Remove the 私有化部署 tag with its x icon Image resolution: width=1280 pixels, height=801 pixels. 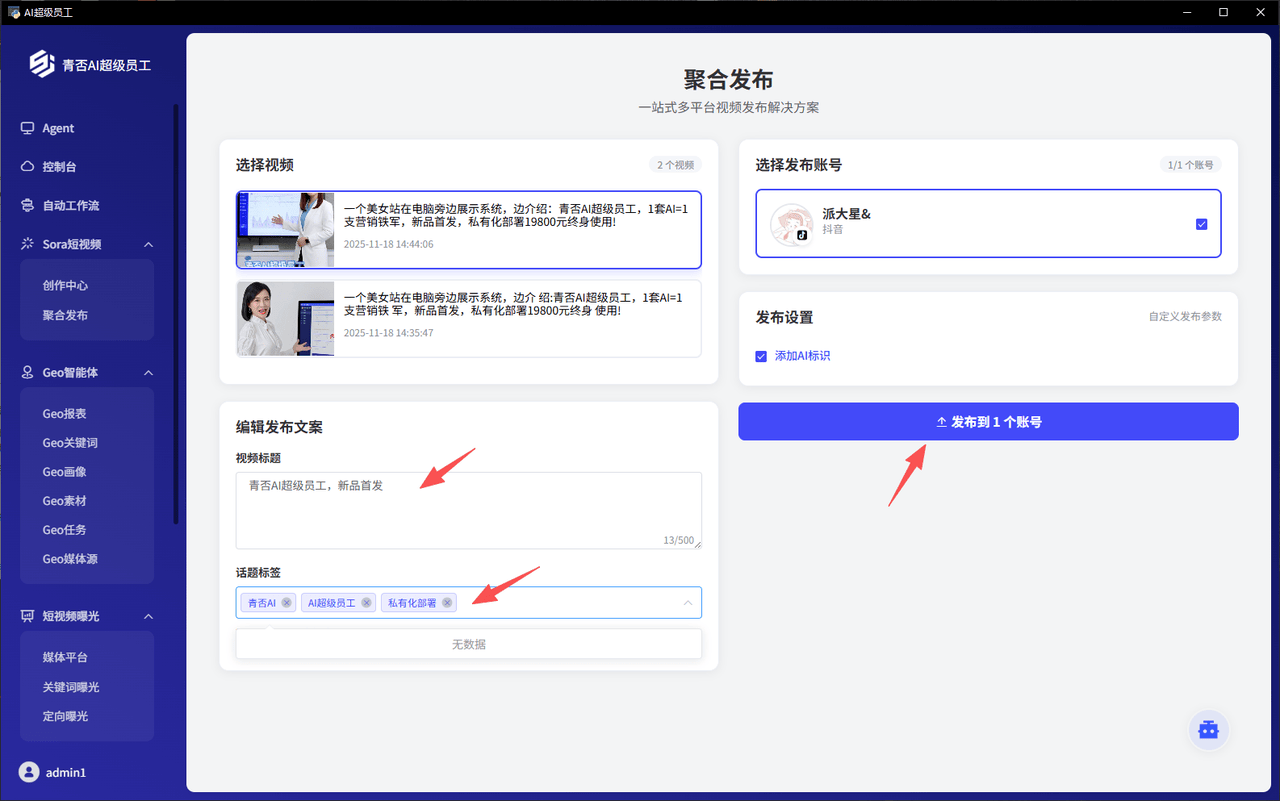click(x=447, y=603)
